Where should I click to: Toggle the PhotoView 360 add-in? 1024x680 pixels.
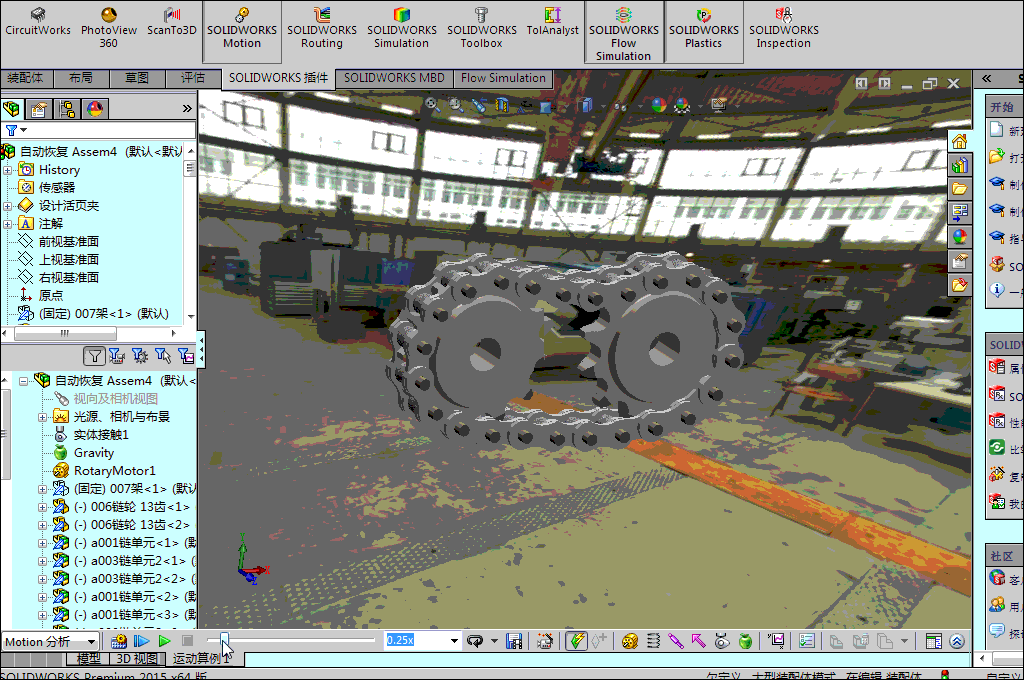click(x=108, y=28)
